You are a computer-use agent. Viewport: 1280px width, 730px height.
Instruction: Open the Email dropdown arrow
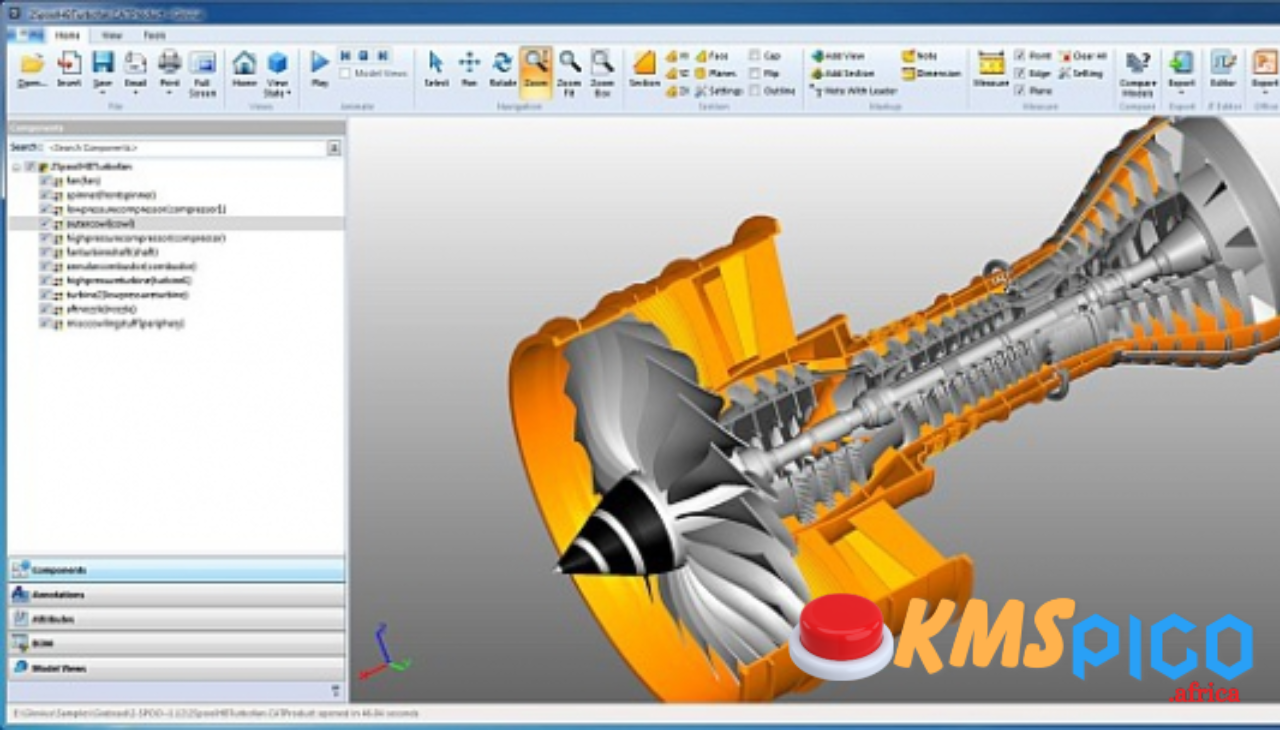135,92
